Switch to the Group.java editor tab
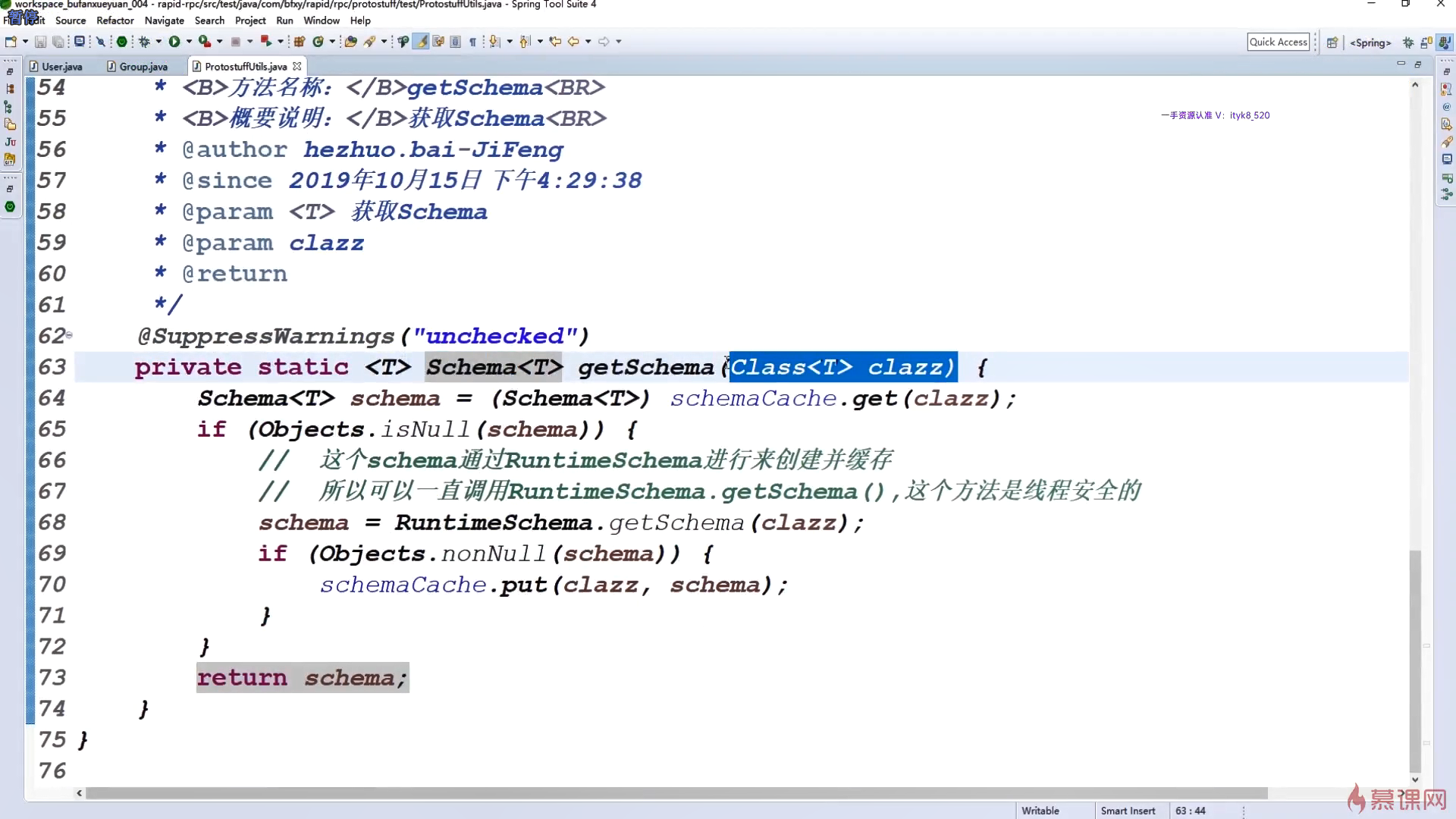 point(143,67)
